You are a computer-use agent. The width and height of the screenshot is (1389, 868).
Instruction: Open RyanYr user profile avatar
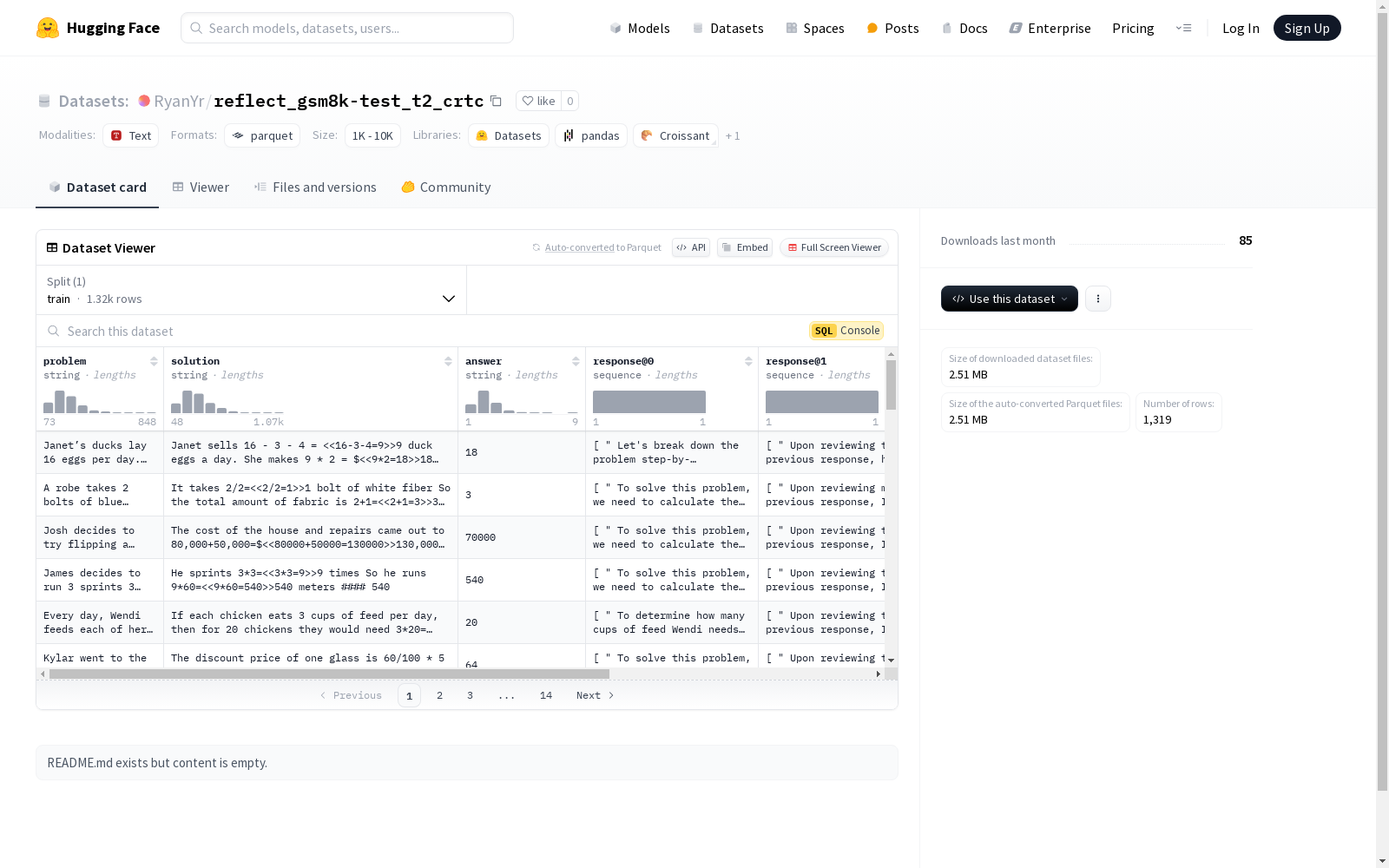click(x=144, y=101)
